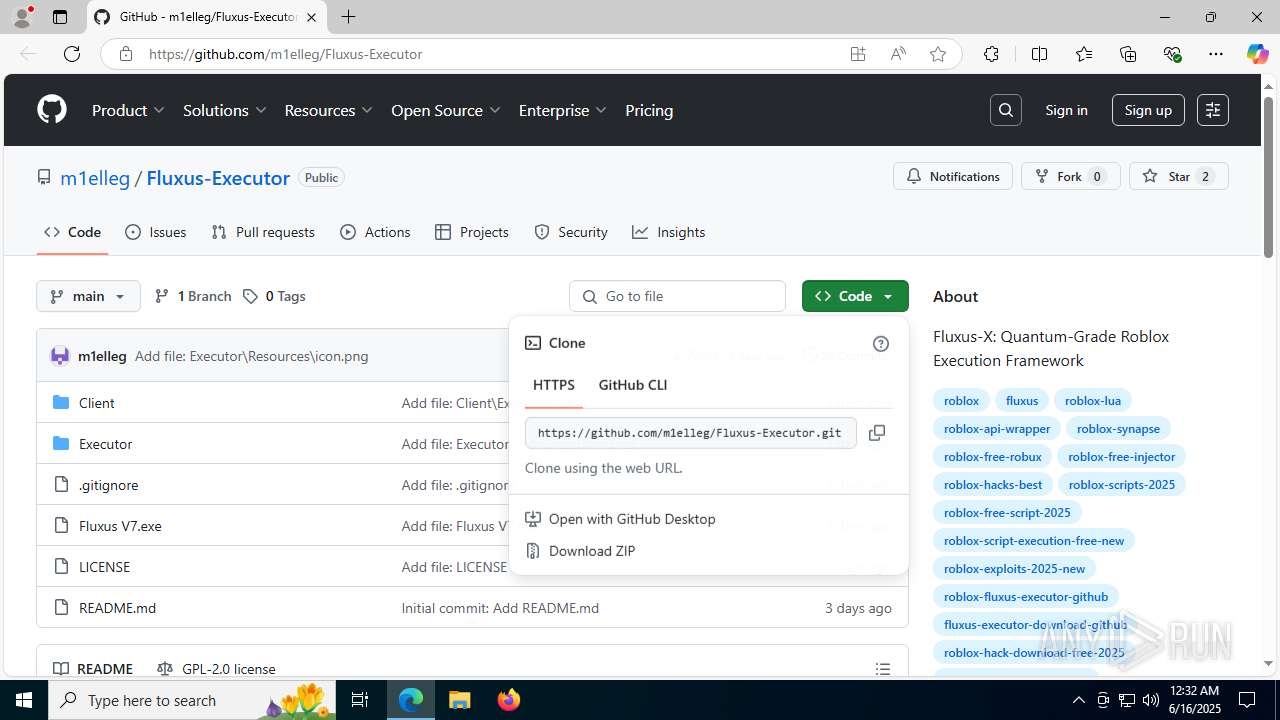Toggle read aloud icon in address bar

[x=898, y=54]
